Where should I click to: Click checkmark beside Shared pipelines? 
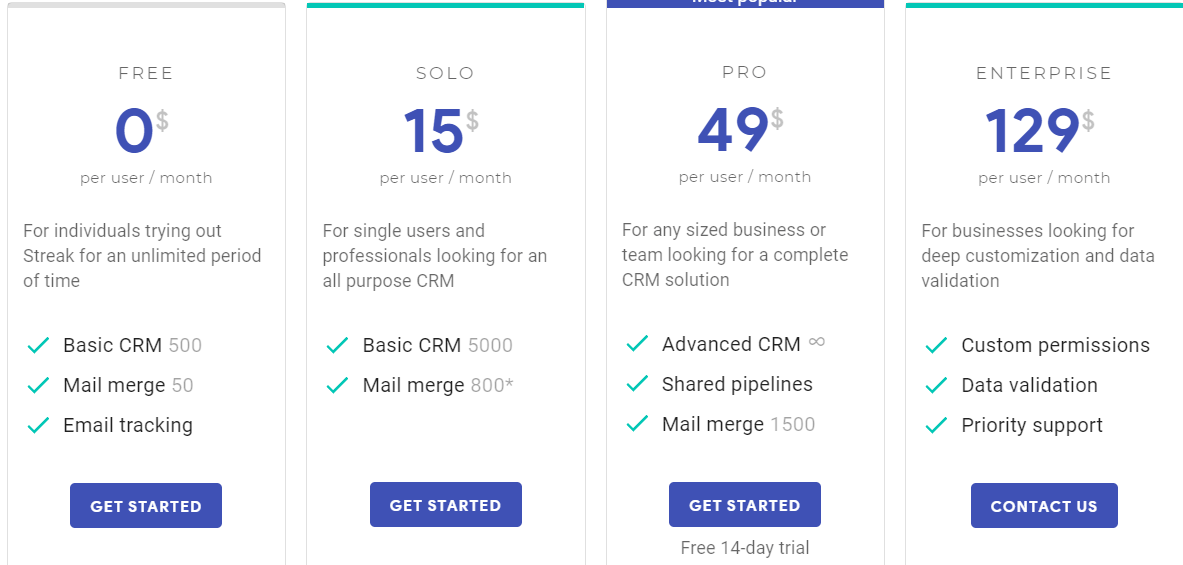(x=637, y=385)
